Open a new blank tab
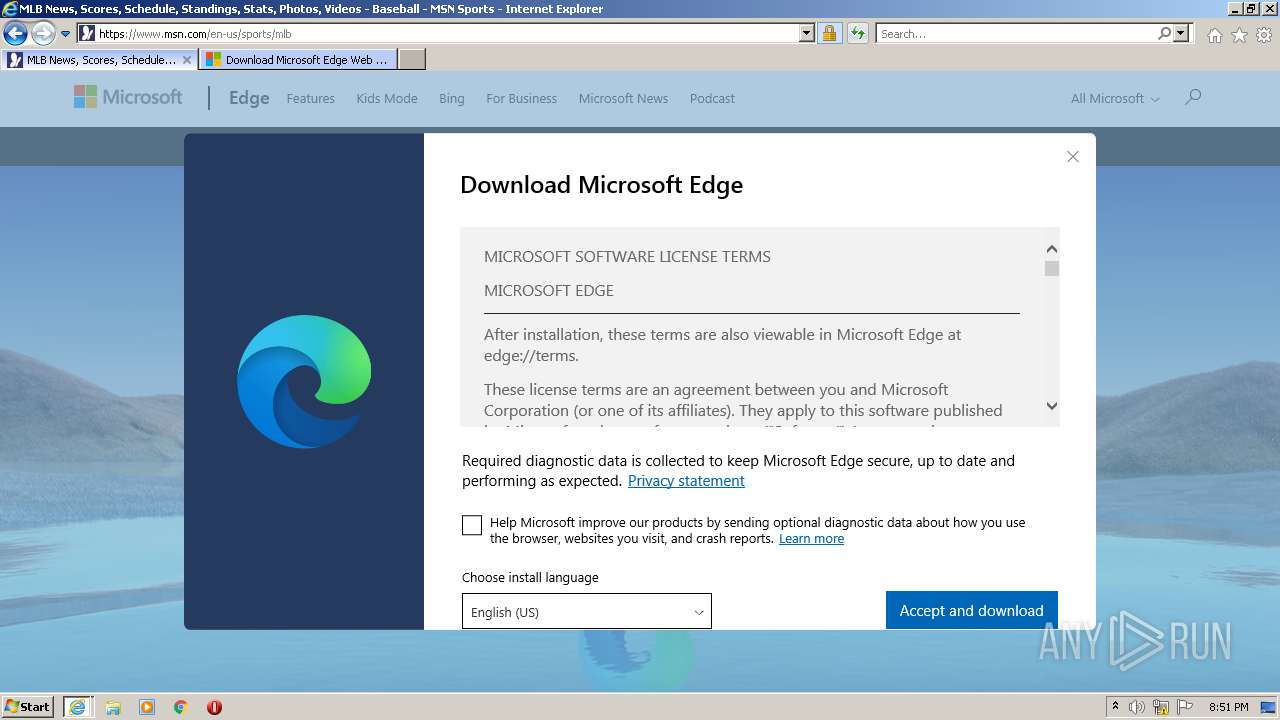Image resolution: width=1280 pixels, height=720 pixels. [412, 60]
